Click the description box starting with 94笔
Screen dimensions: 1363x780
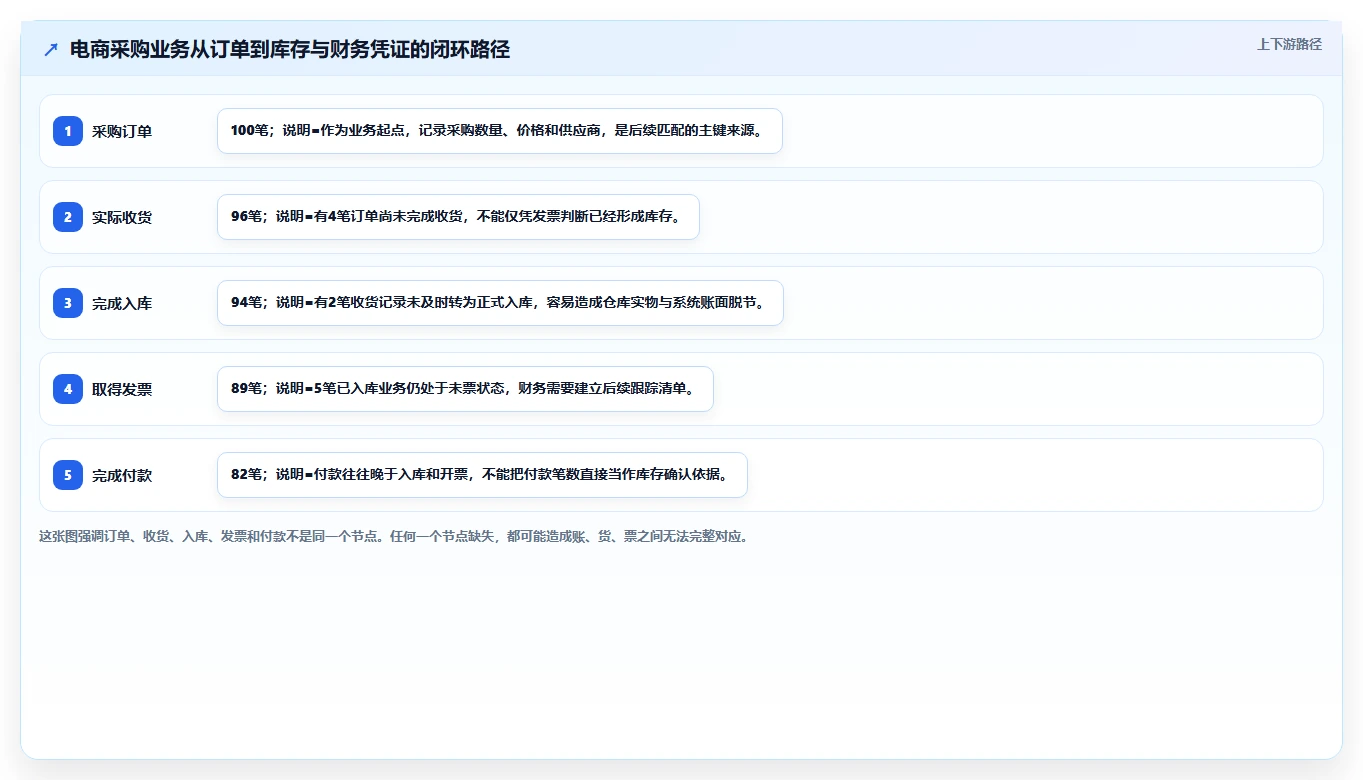[x=500, y=303]
